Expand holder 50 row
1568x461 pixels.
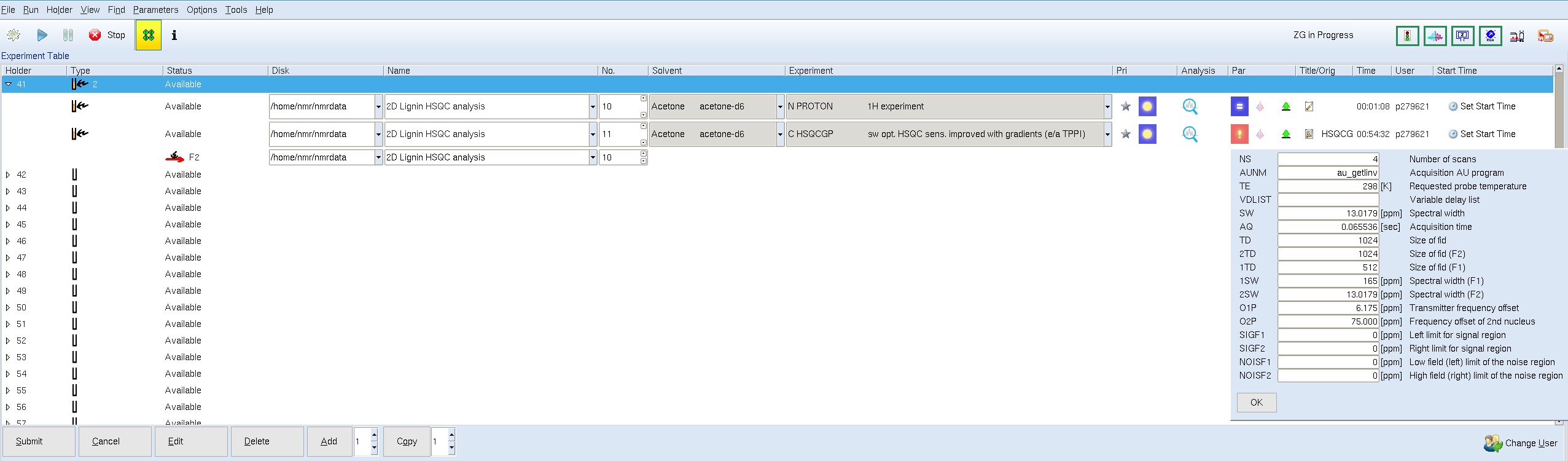click(8, 307)
